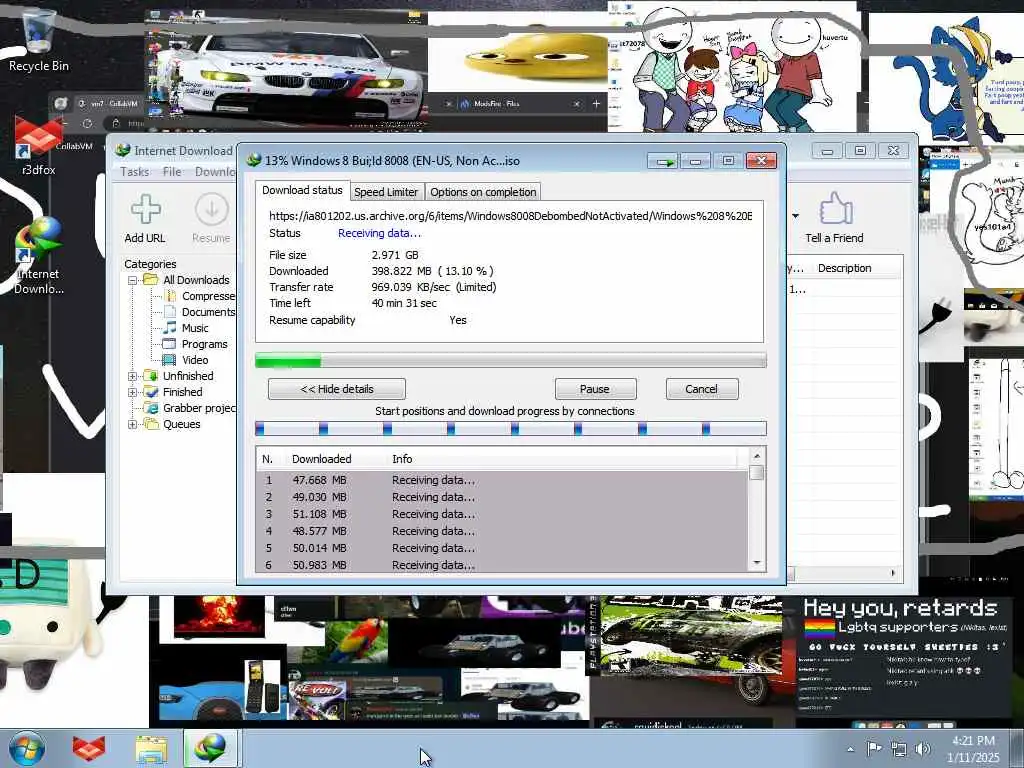Screen dimensions: 1024x768
Task: Click the green overall download progress bar
Action: 511,360
